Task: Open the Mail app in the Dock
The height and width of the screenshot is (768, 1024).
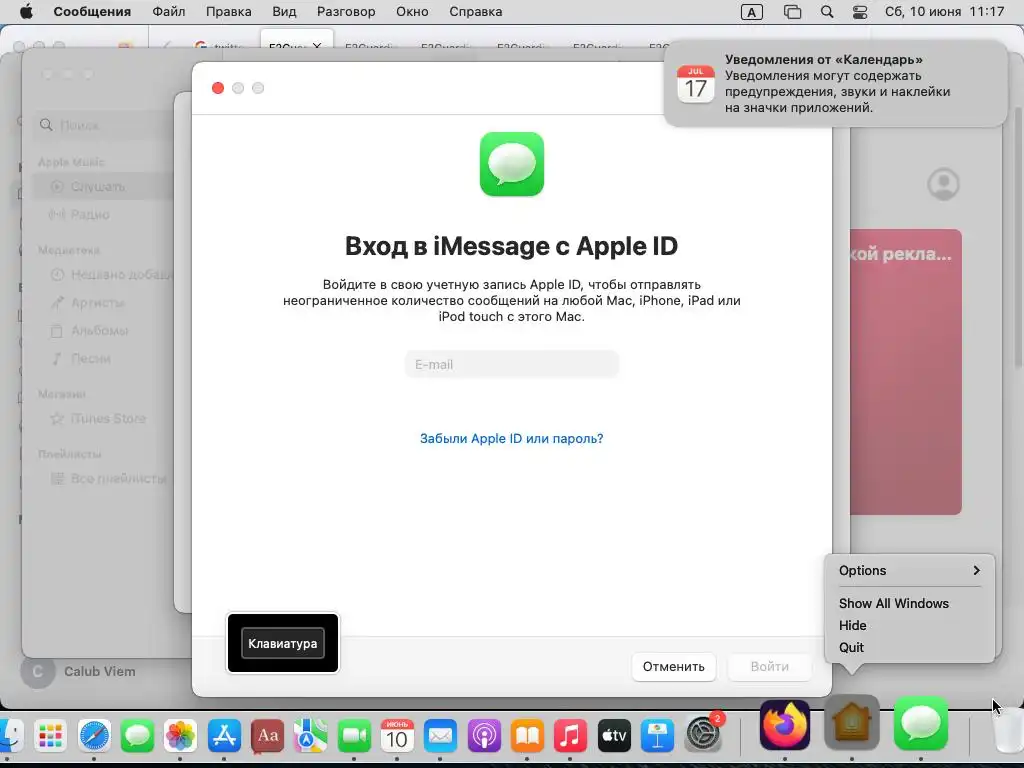Action: point(440,735)
